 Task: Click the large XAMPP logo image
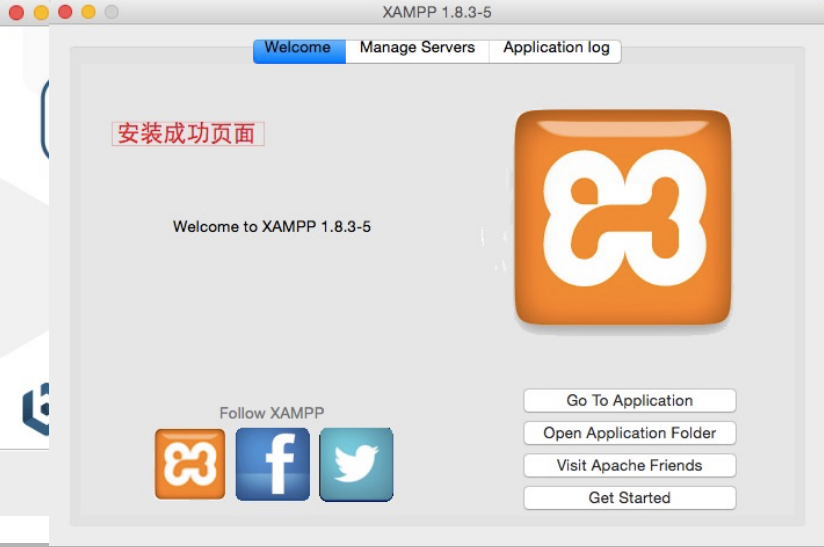623,218
